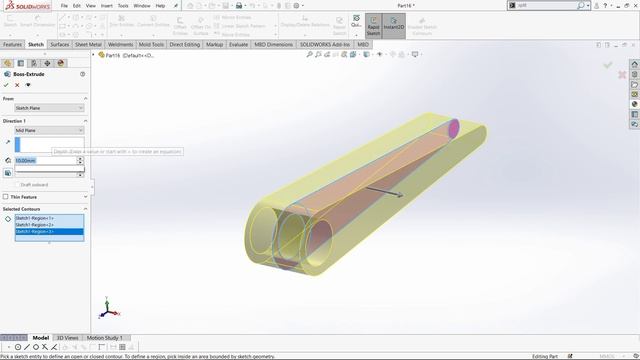Viewport: 640px width, 360px height.
Task: Collapse the From section
Action: [85, 99]
